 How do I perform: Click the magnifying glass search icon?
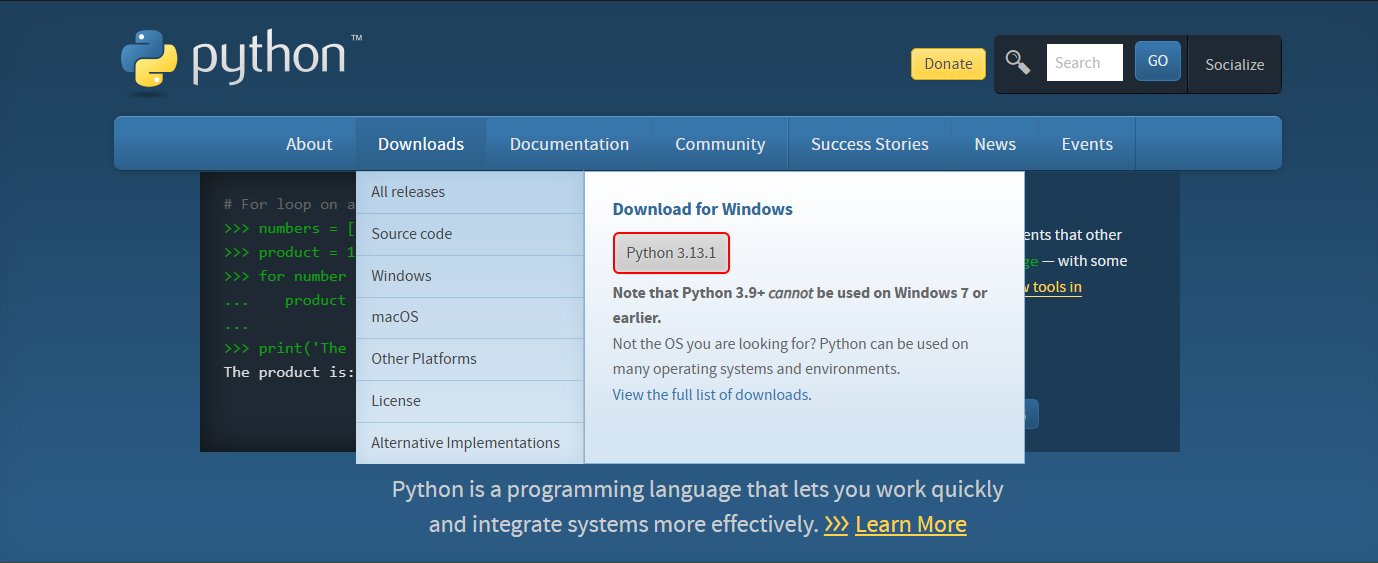coord(1018,62)
